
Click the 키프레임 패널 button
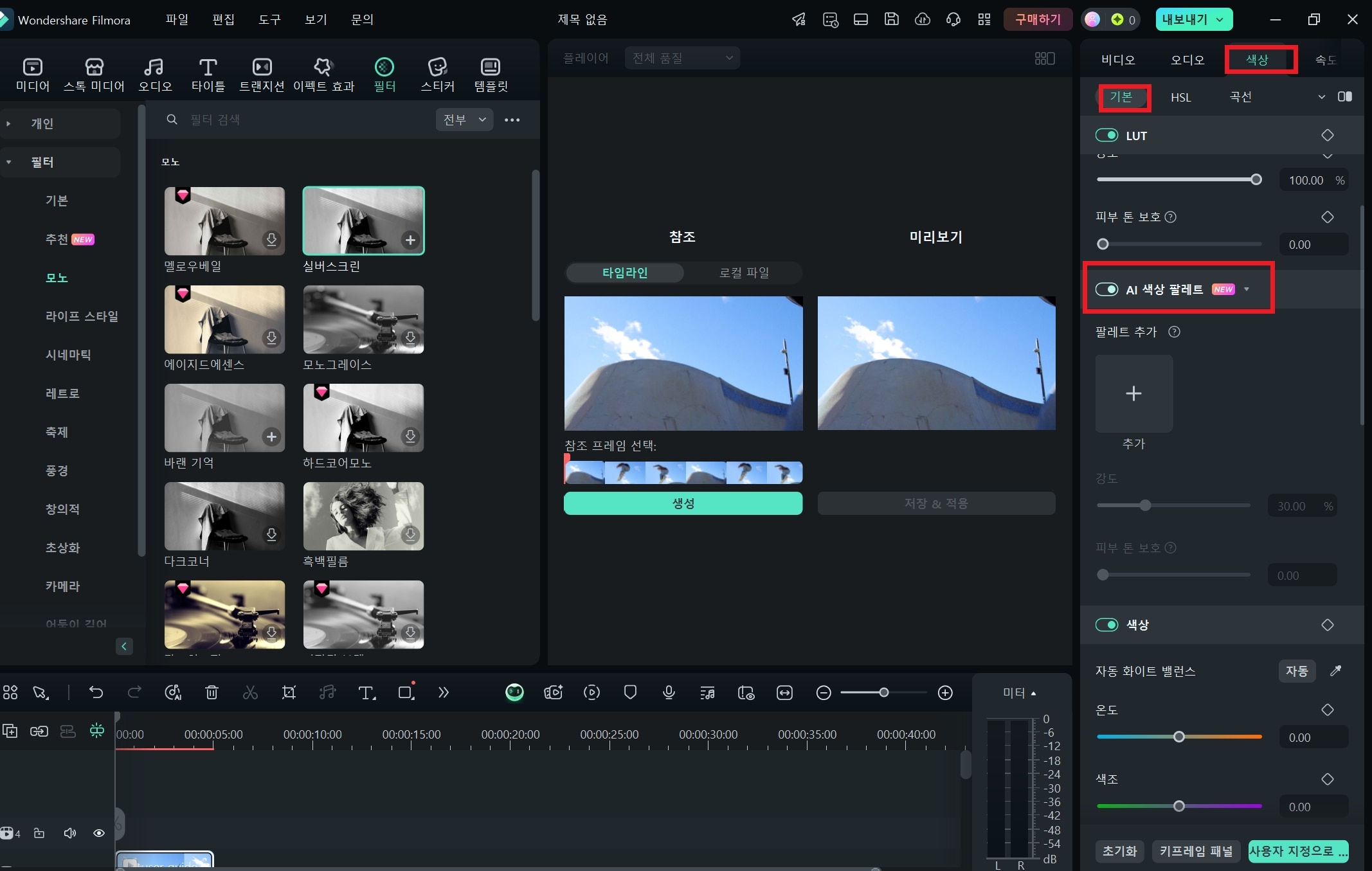click(1196, 851)
